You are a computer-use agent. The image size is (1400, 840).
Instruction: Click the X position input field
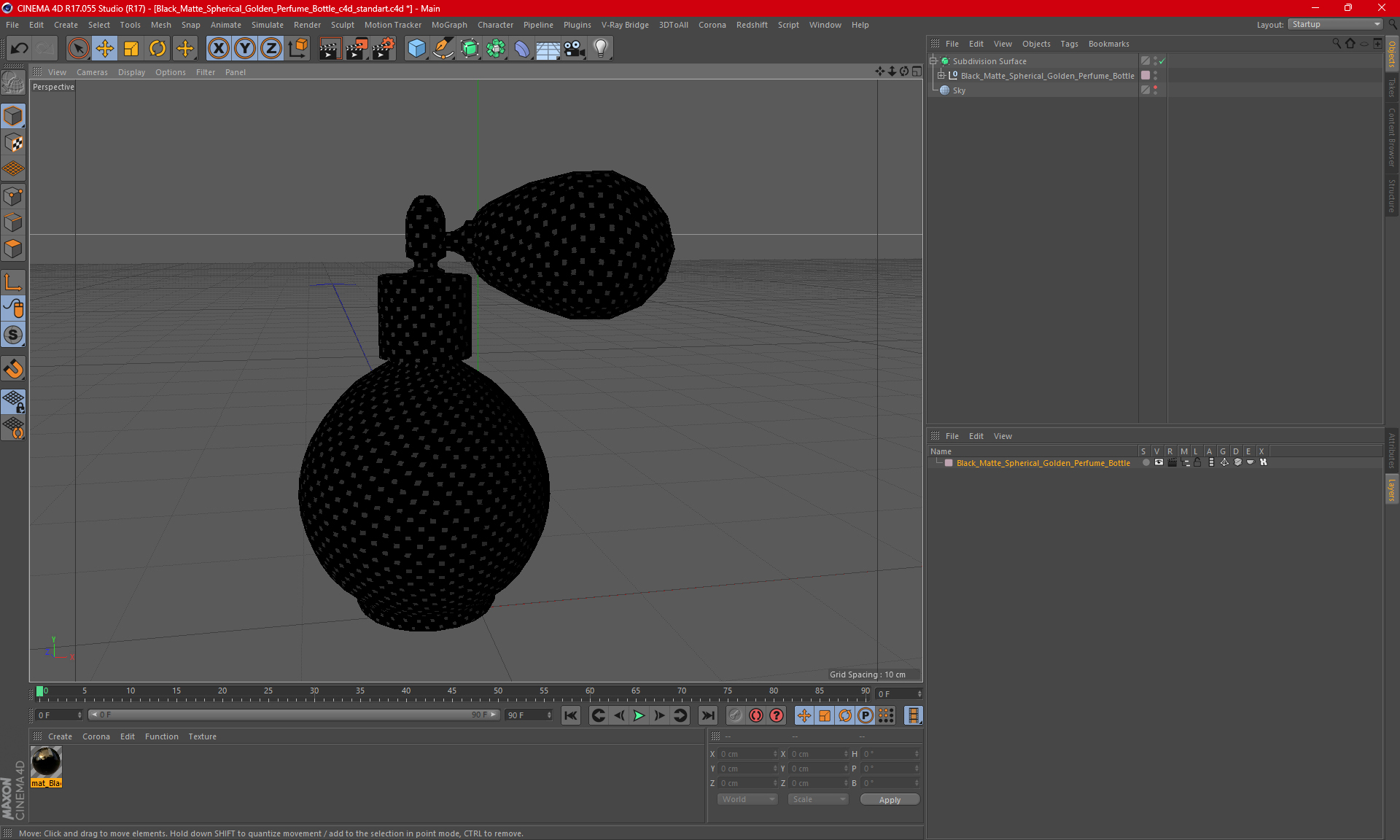747,754
